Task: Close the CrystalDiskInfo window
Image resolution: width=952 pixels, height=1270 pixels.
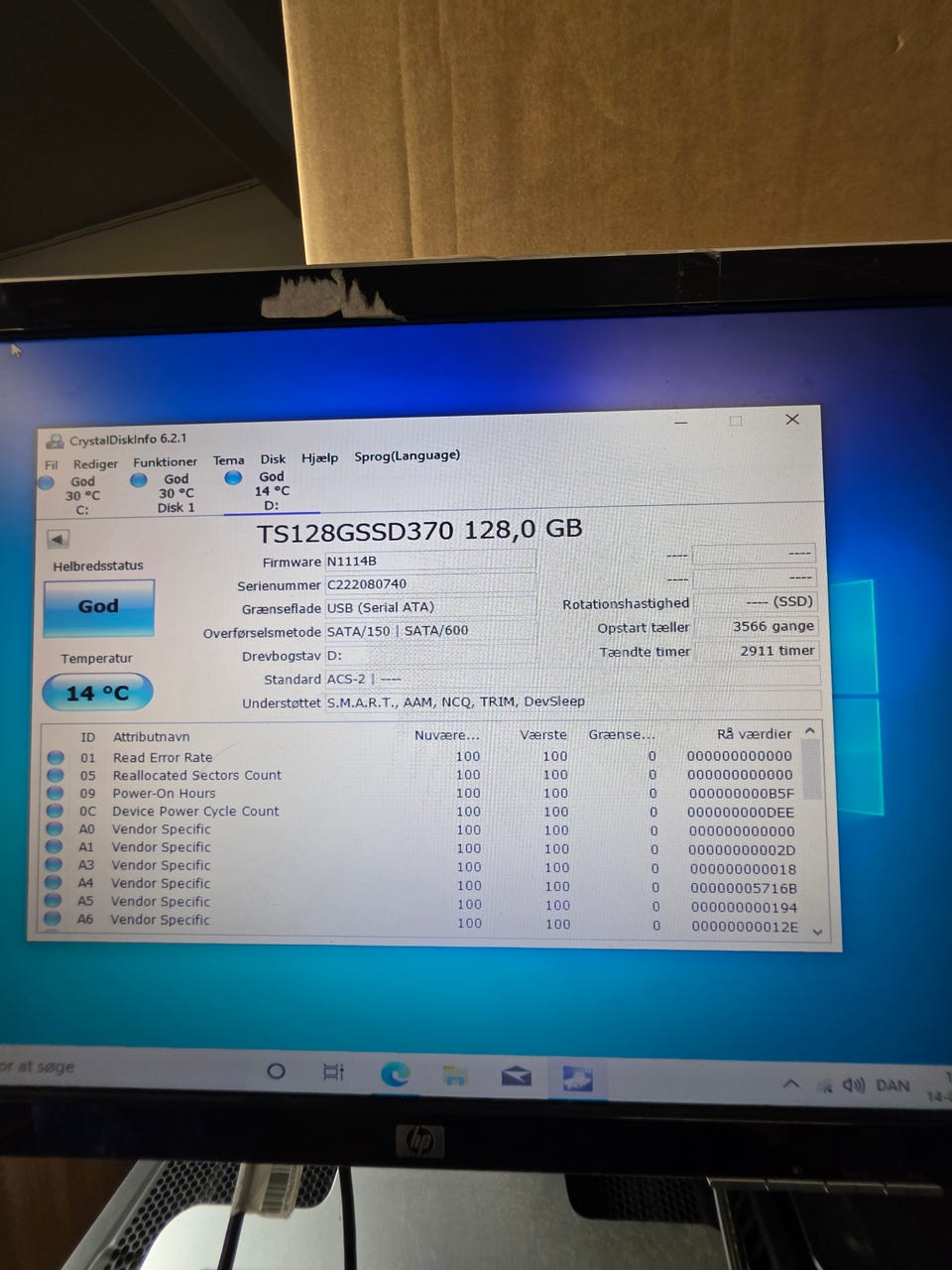Action: tap(791, 420)
